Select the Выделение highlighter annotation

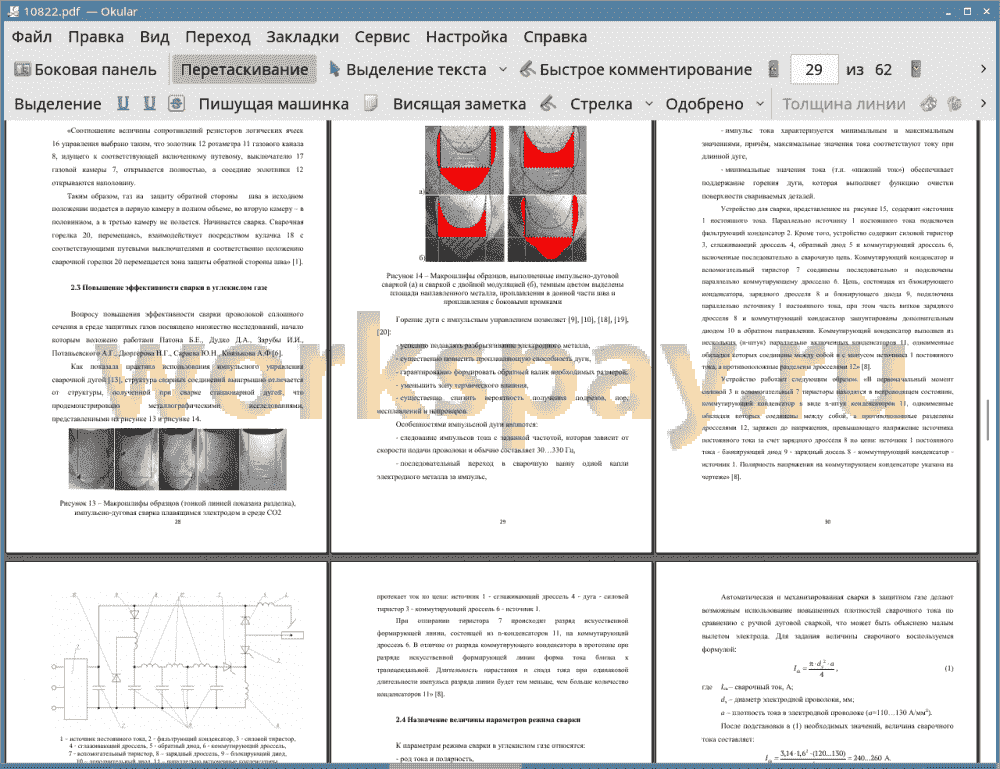click(x=57, y=104)
